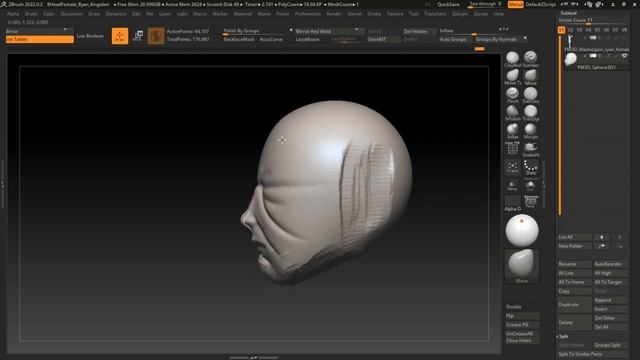Select the Inflat brush

(x=512, y=130)
